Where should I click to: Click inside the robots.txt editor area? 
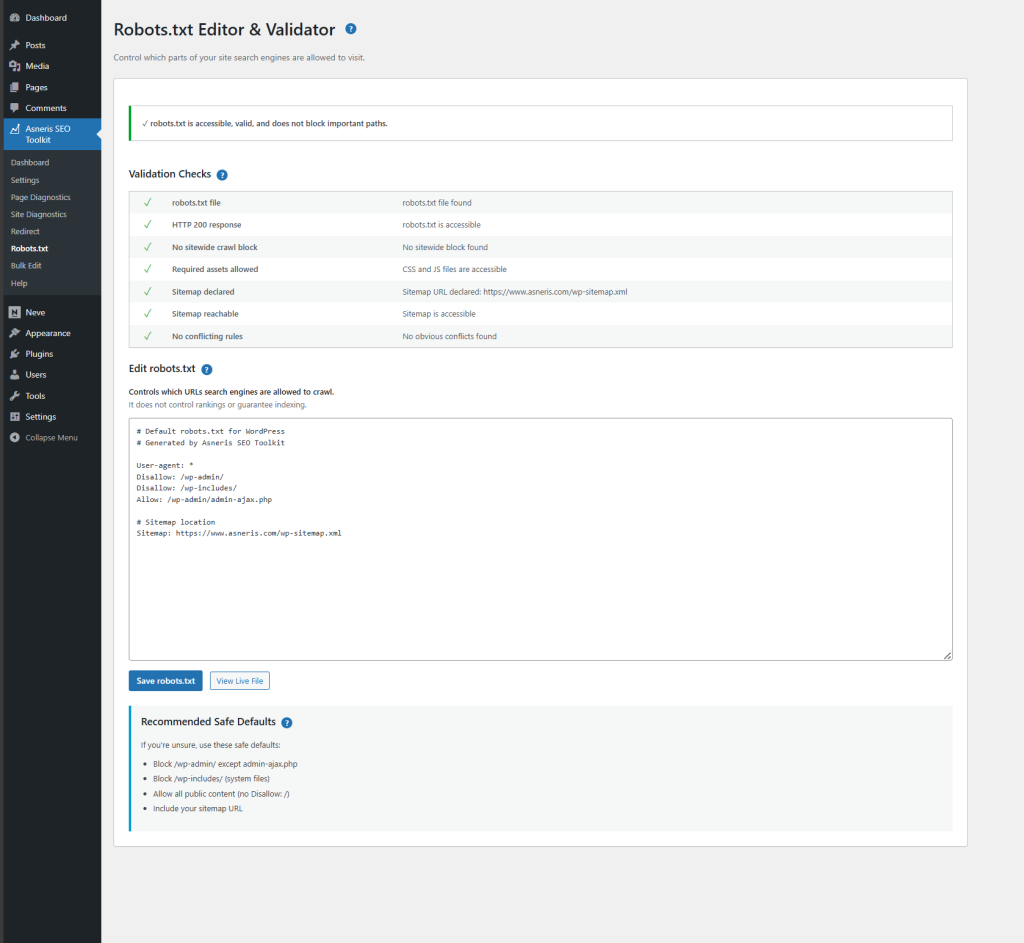[540, 540]
